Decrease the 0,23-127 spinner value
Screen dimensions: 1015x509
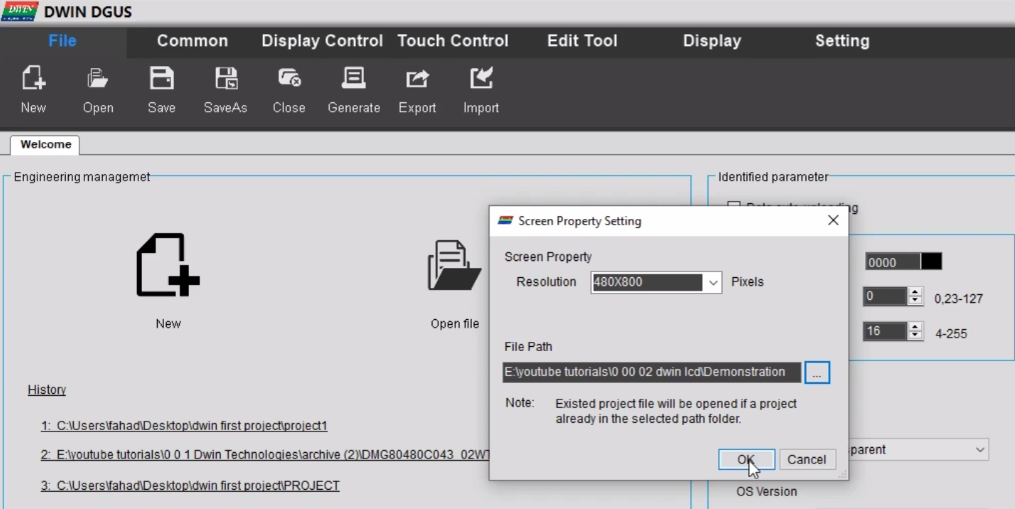click(x=915, y=301)
